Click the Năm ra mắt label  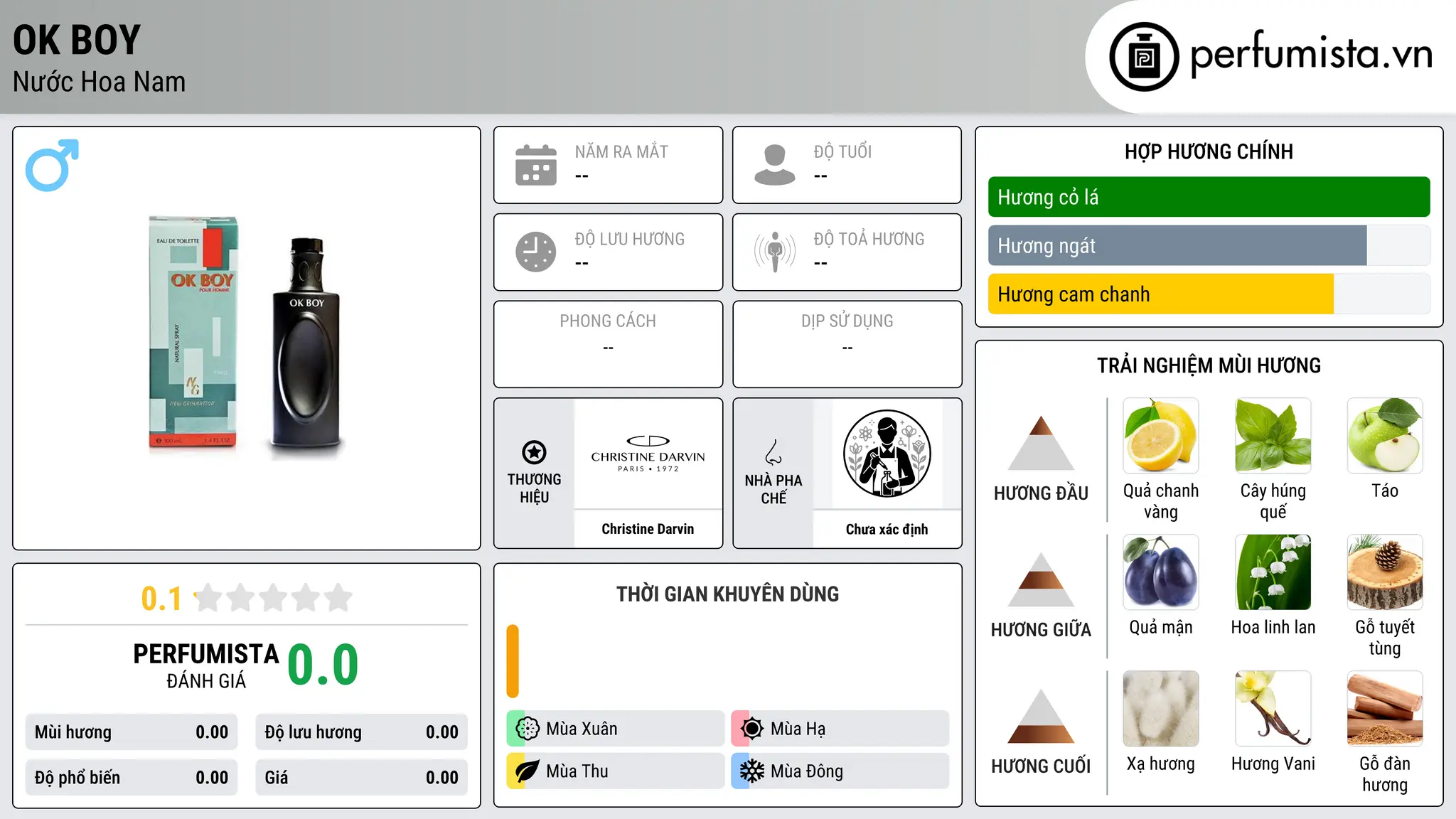click(621, 151)
